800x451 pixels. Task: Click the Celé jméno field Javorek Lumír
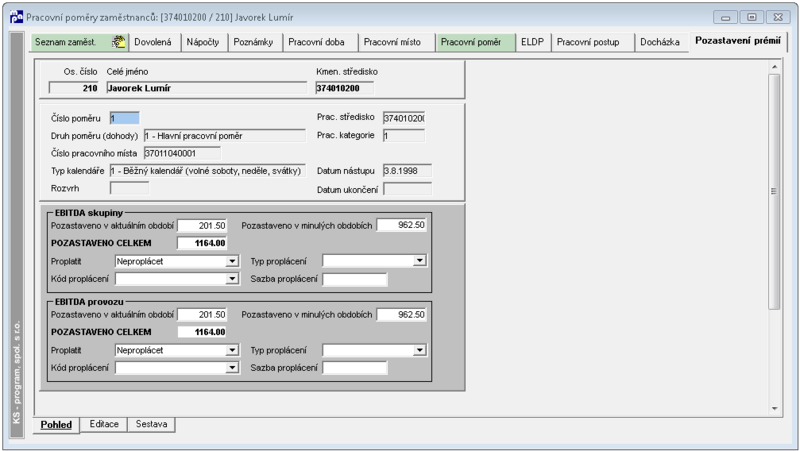(207, 88)
